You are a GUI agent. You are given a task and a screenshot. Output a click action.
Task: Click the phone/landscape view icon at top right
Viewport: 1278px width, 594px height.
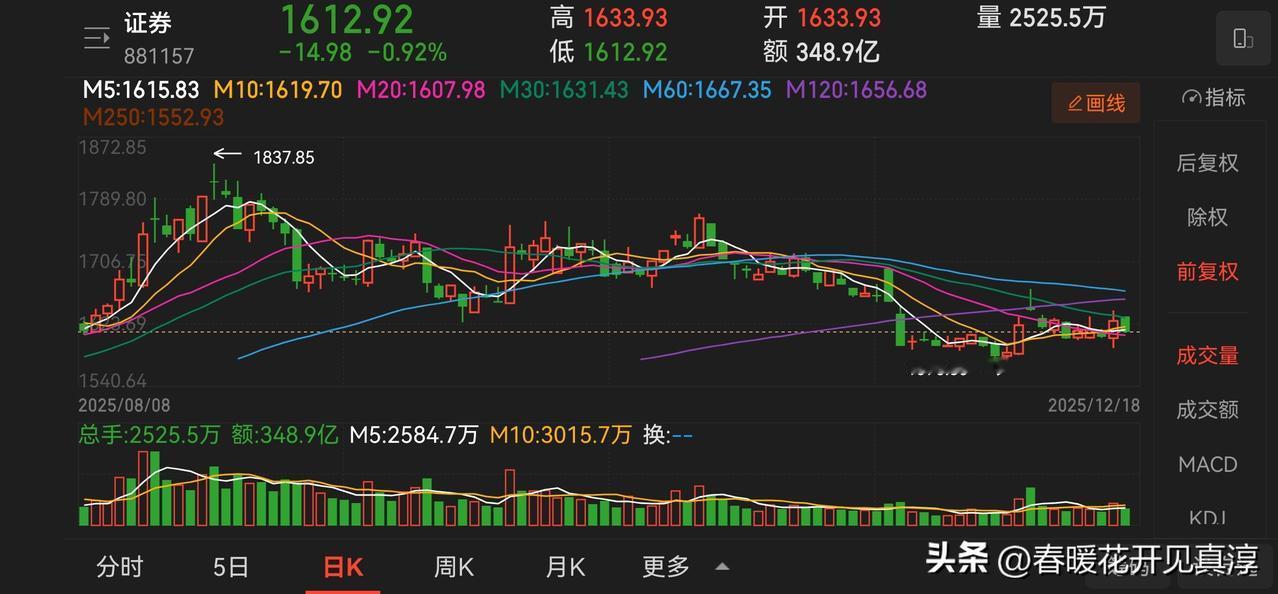tap(1242, 37)
